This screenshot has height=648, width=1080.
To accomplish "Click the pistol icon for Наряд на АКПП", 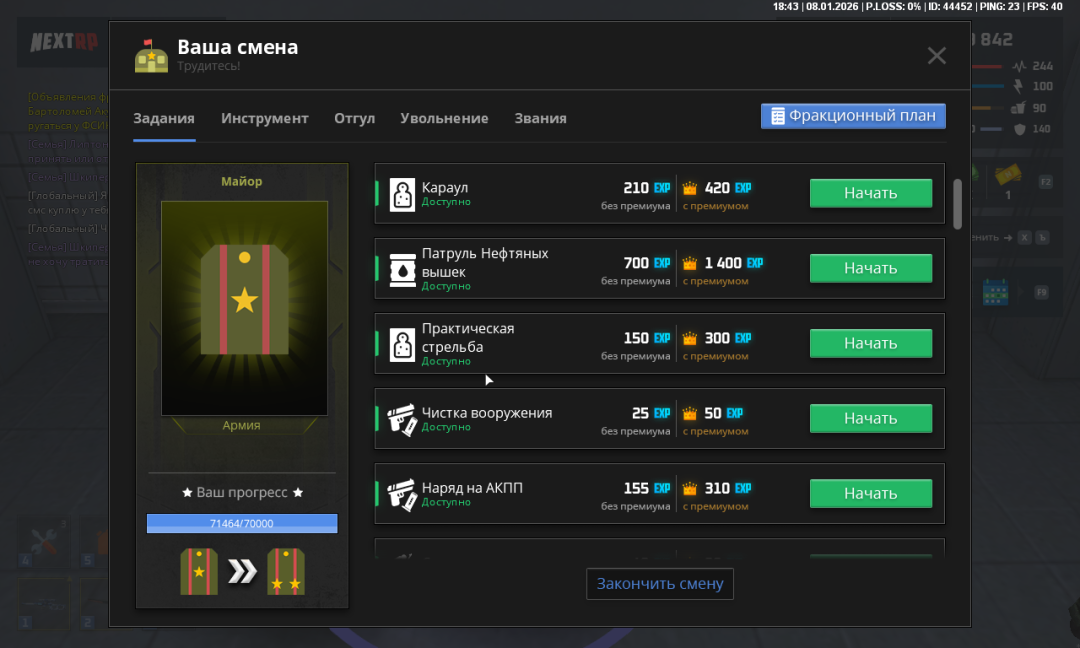I will tap(402, 494).
